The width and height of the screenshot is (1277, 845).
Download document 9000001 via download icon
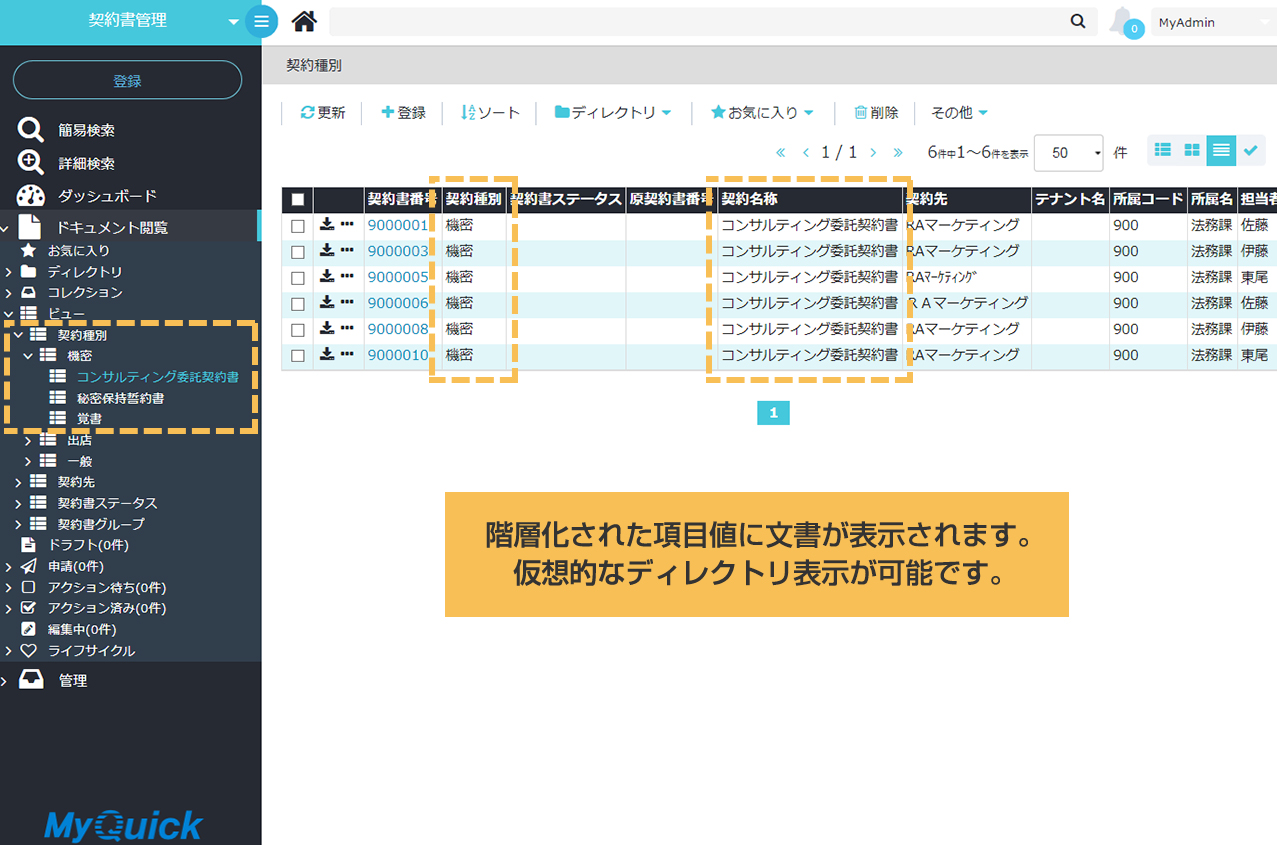[327, 225]
